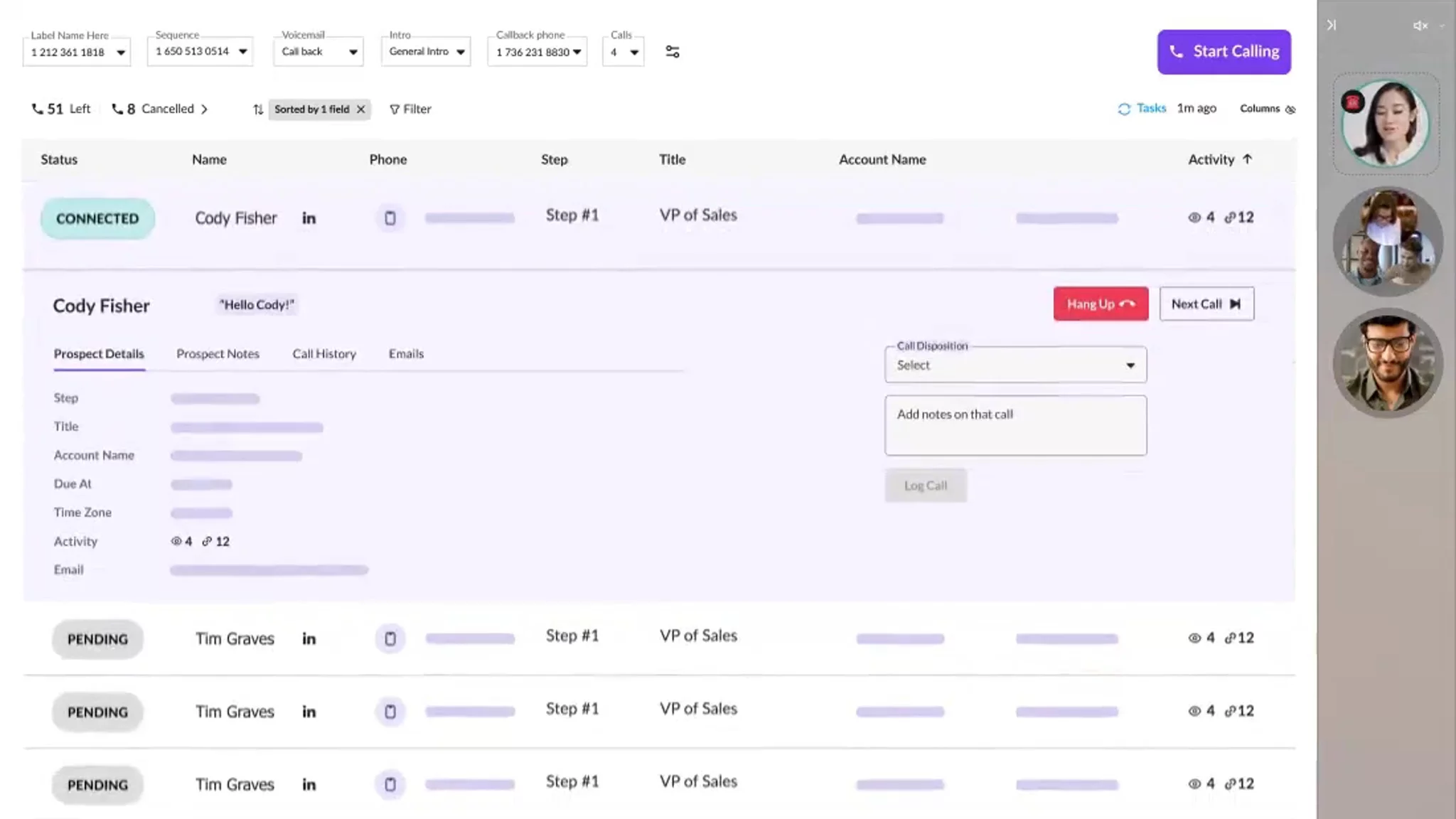Expand the Voicemail Call back dropdown

coord(318,52)
